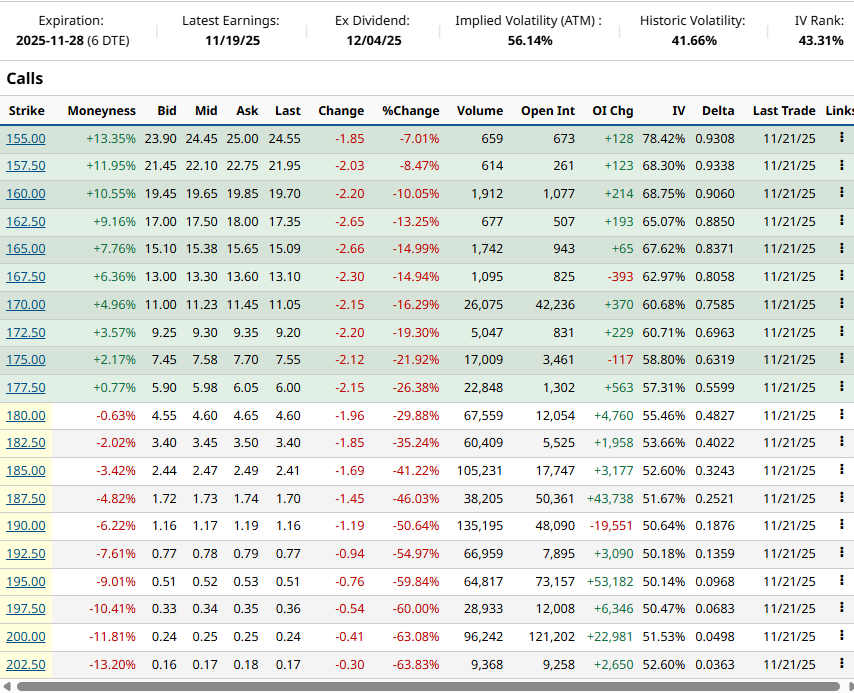Open the links menu for the 157.50 strike row

pyautogui.click(x=841, y=165)
